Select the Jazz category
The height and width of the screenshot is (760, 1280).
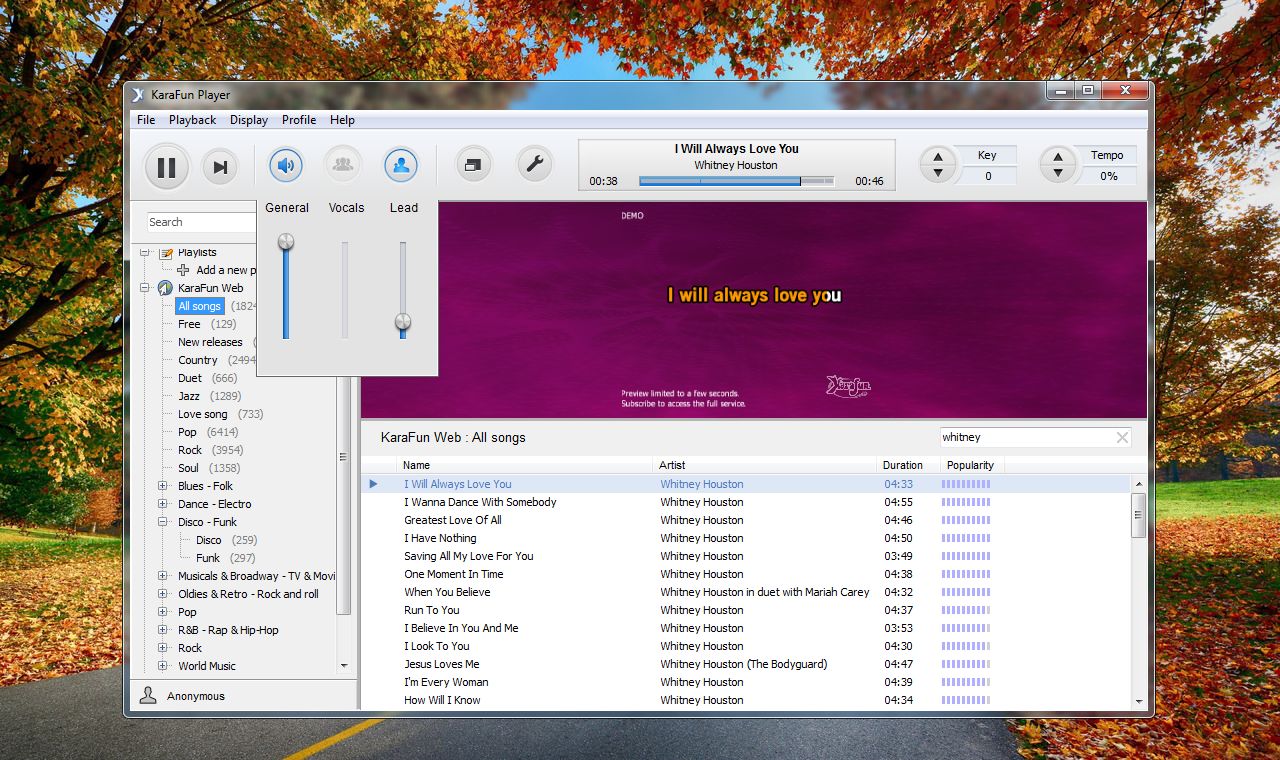(189, 396)
